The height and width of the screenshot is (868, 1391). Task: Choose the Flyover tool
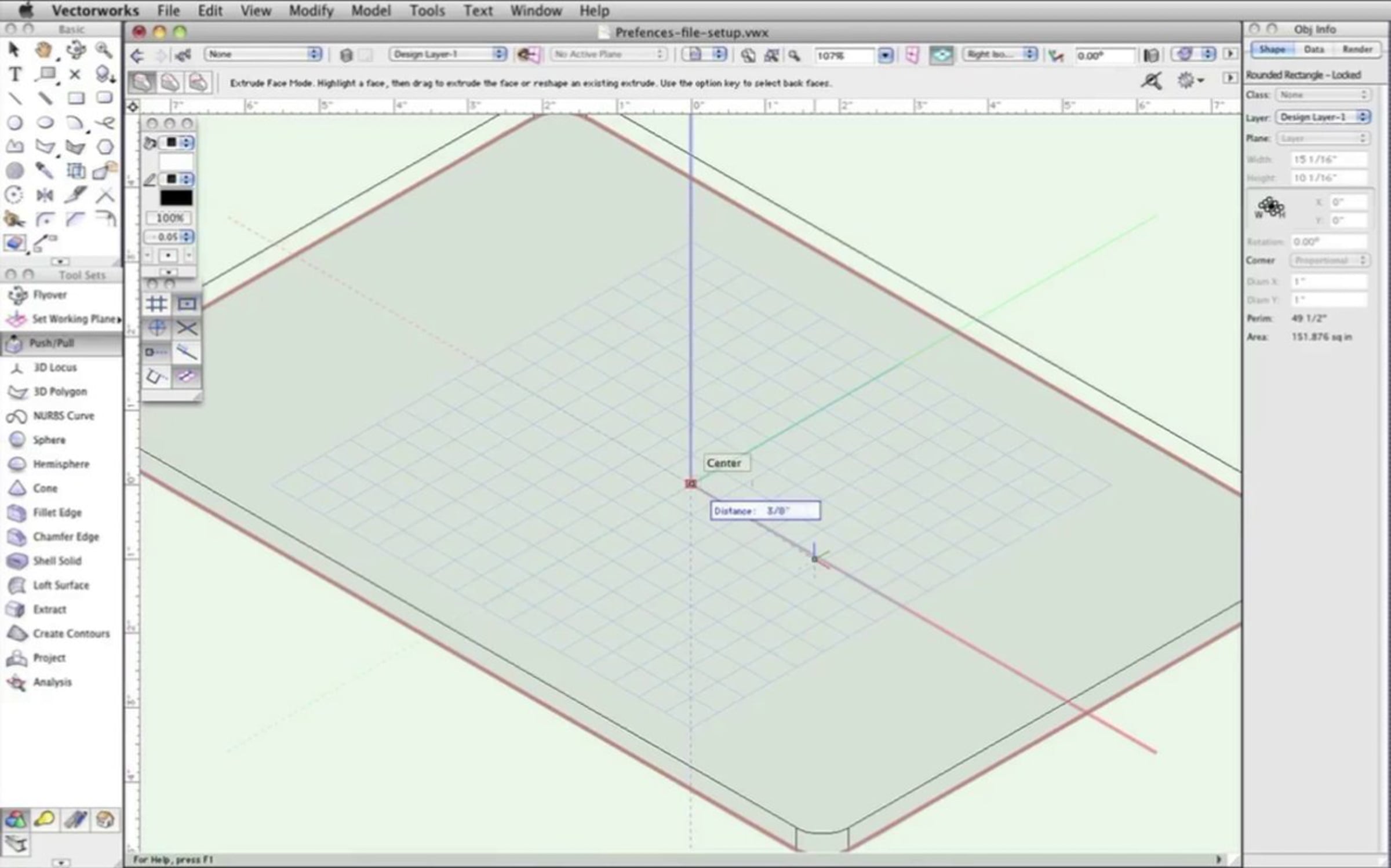[49, 295]
